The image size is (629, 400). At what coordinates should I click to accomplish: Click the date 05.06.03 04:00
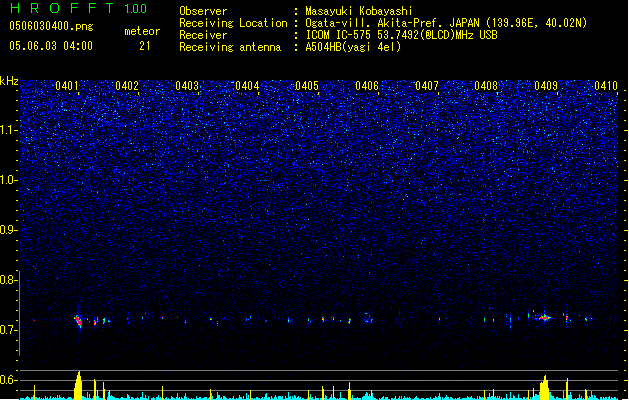(x=51, y=46)
